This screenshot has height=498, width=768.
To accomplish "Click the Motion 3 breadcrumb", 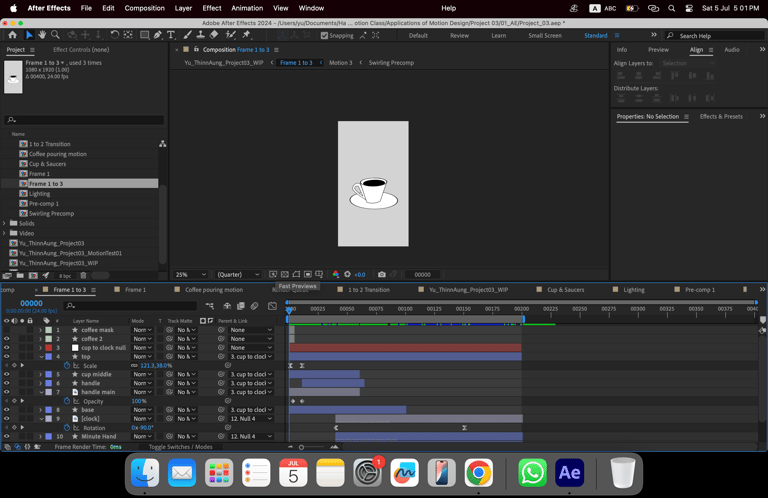I will pos(340,63).
